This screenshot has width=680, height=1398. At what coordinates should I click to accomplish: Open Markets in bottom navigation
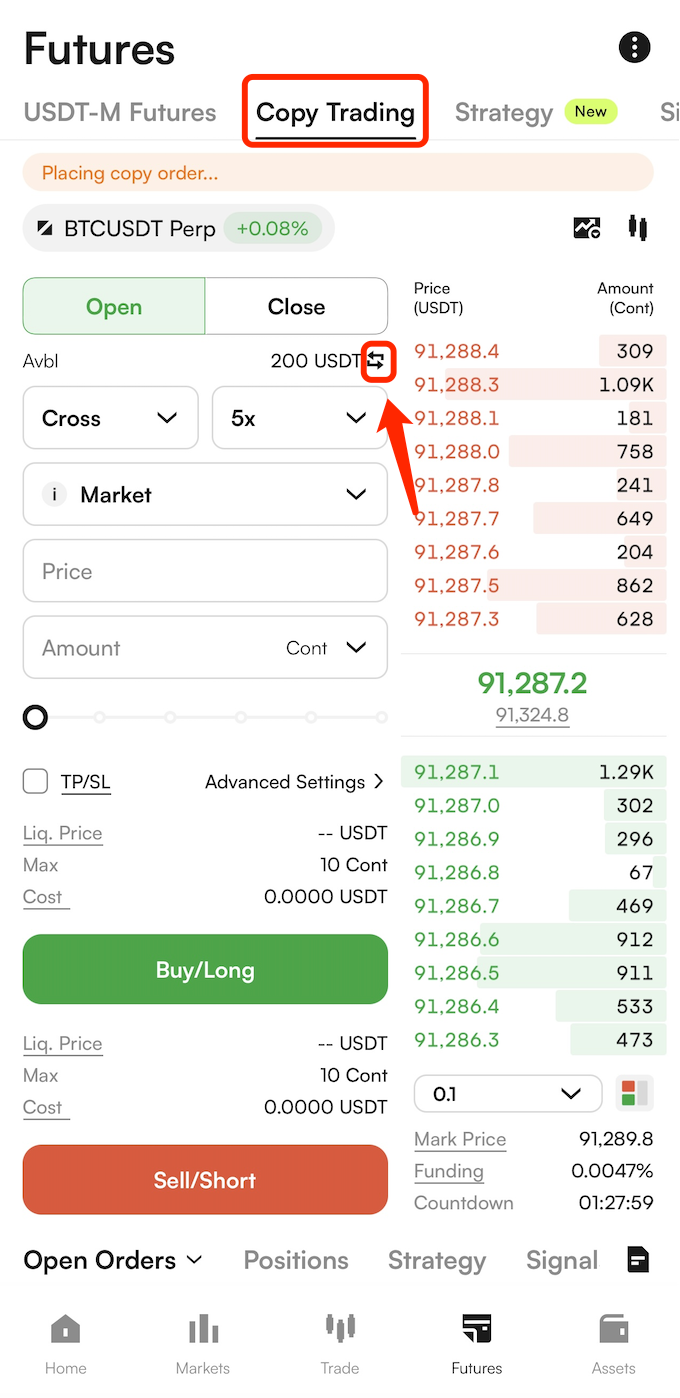tap(203, 1344)
